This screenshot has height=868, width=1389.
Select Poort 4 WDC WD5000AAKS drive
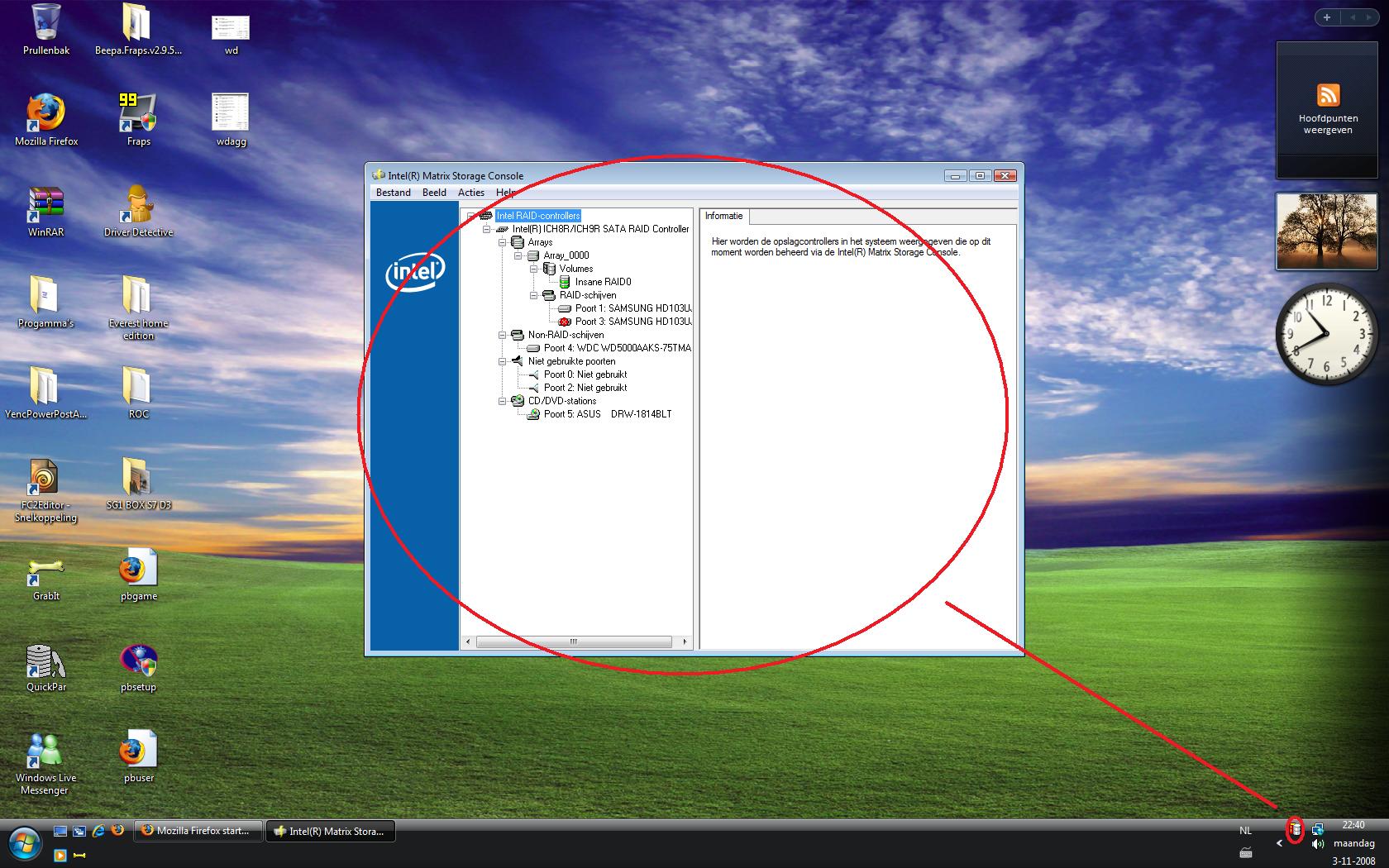pos(616,348)
